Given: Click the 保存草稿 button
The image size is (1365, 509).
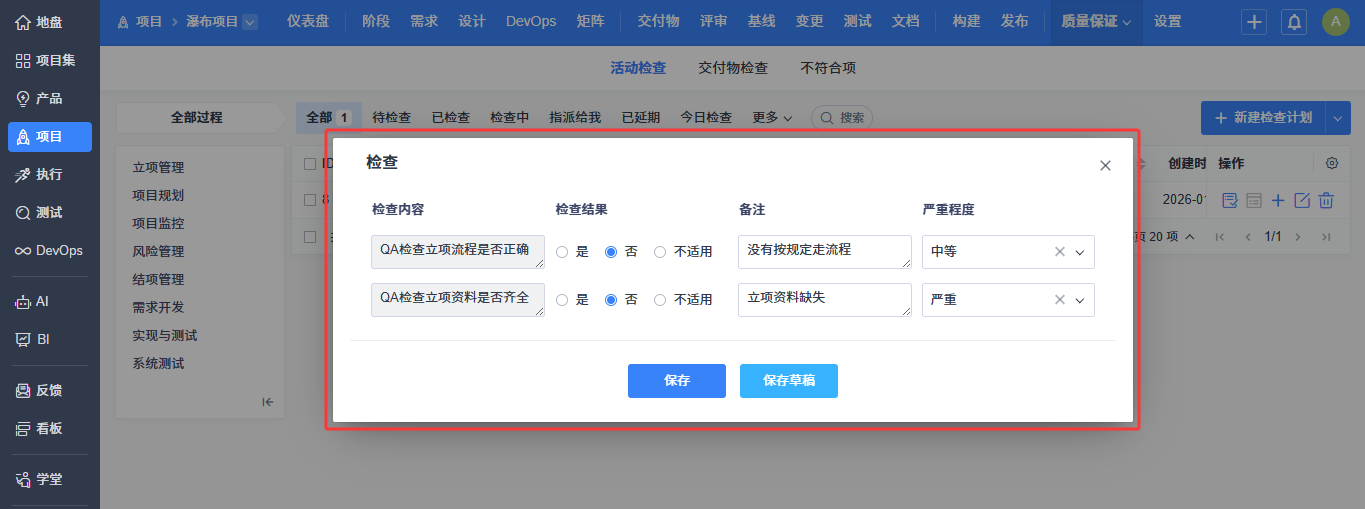Looking at the screenshot, I should 788,381.
